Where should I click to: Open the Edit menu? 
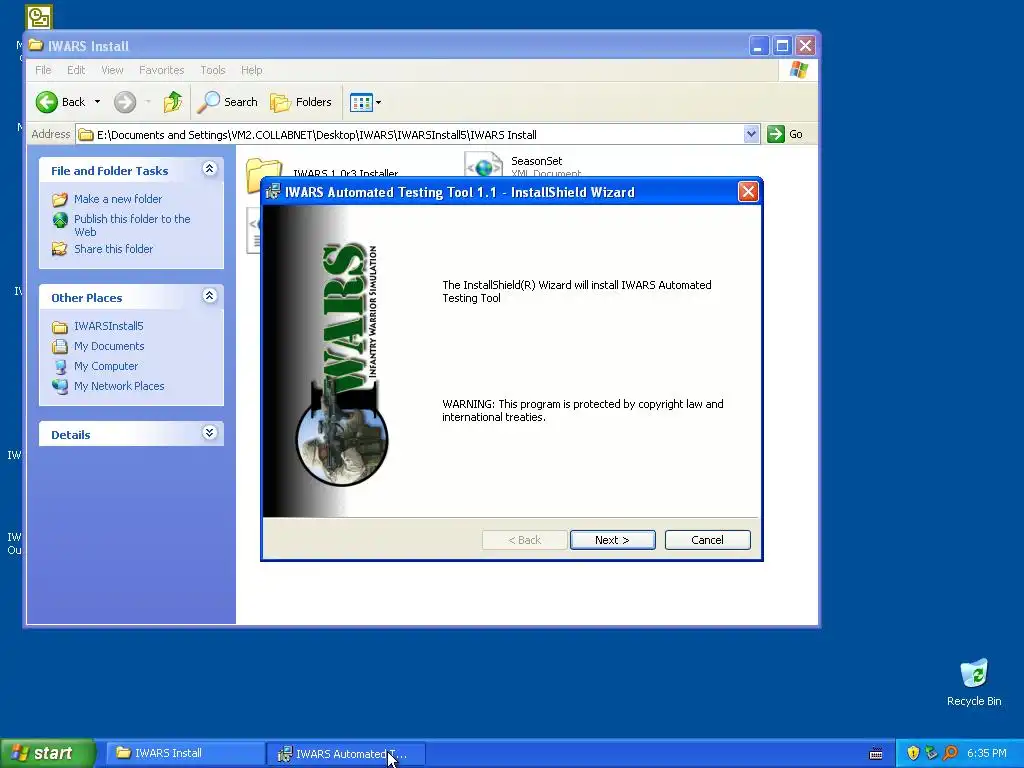[76, 70]
